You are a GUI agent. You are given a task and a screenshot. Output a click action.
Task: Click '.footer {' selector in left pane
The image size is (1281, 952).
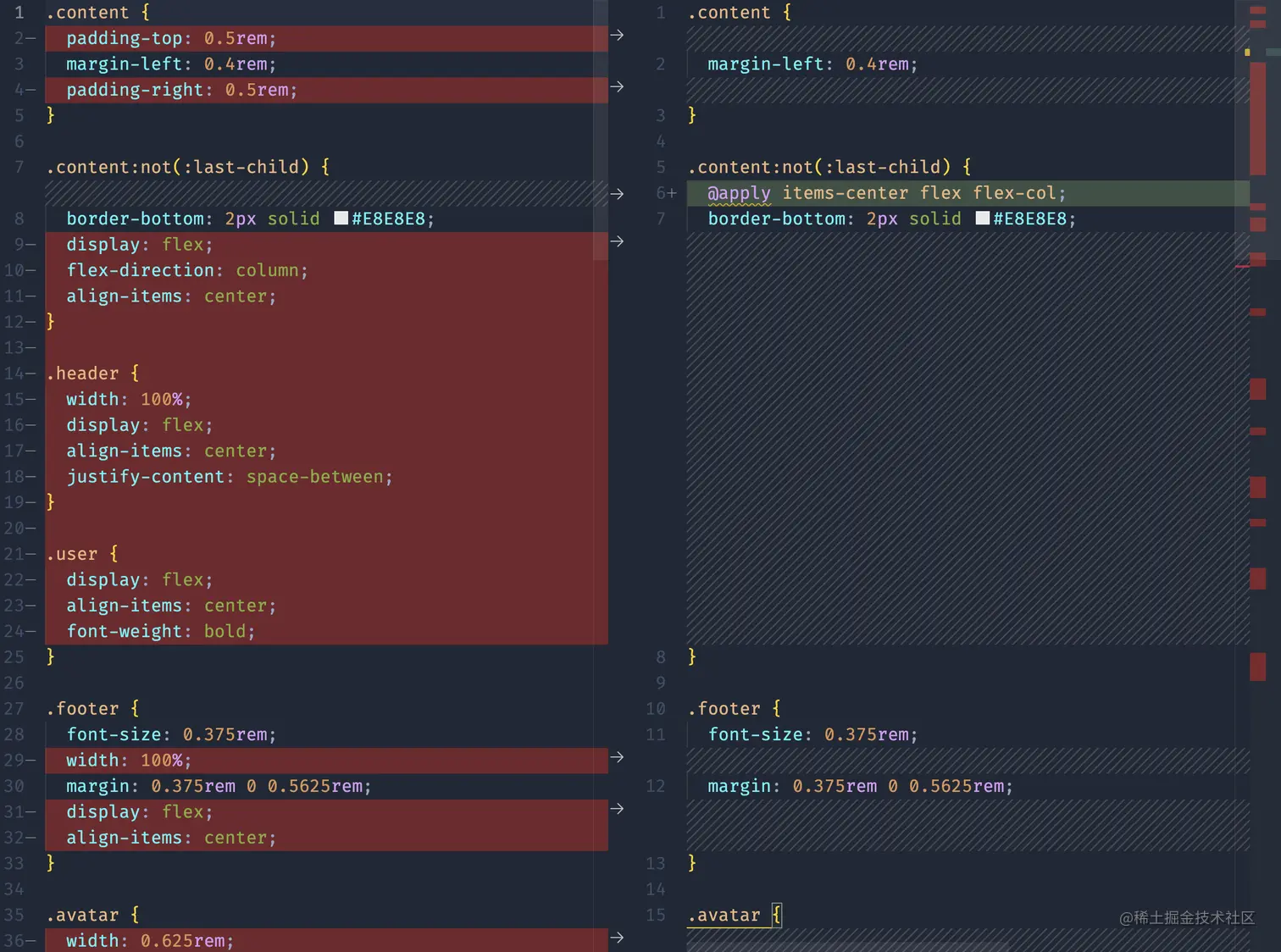point(92,709)
